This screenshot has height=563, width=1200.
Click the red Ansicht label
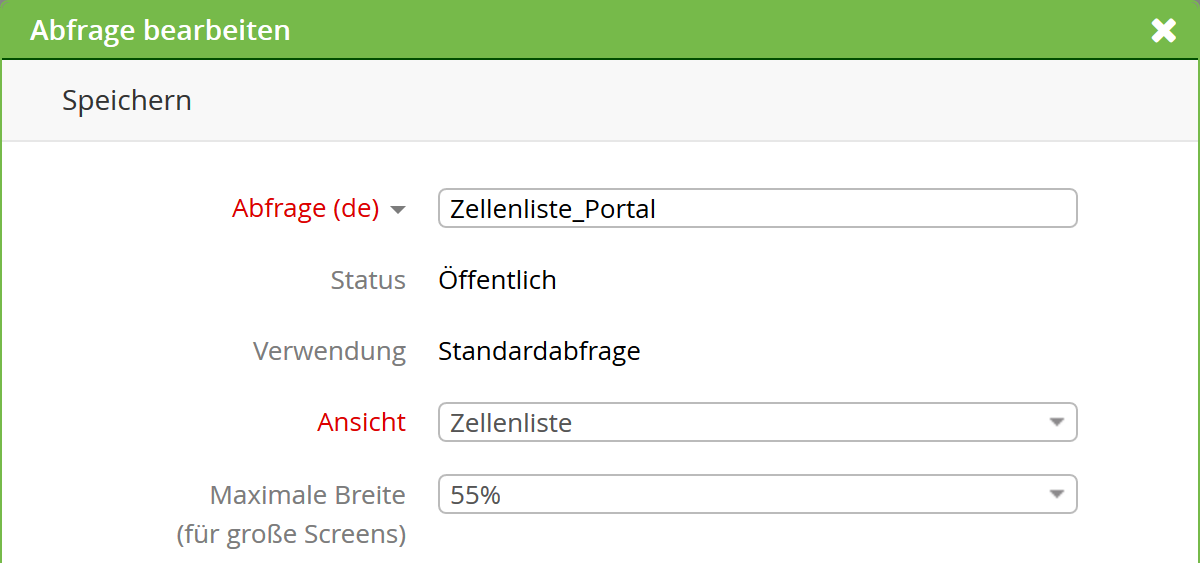coord(361,422)
